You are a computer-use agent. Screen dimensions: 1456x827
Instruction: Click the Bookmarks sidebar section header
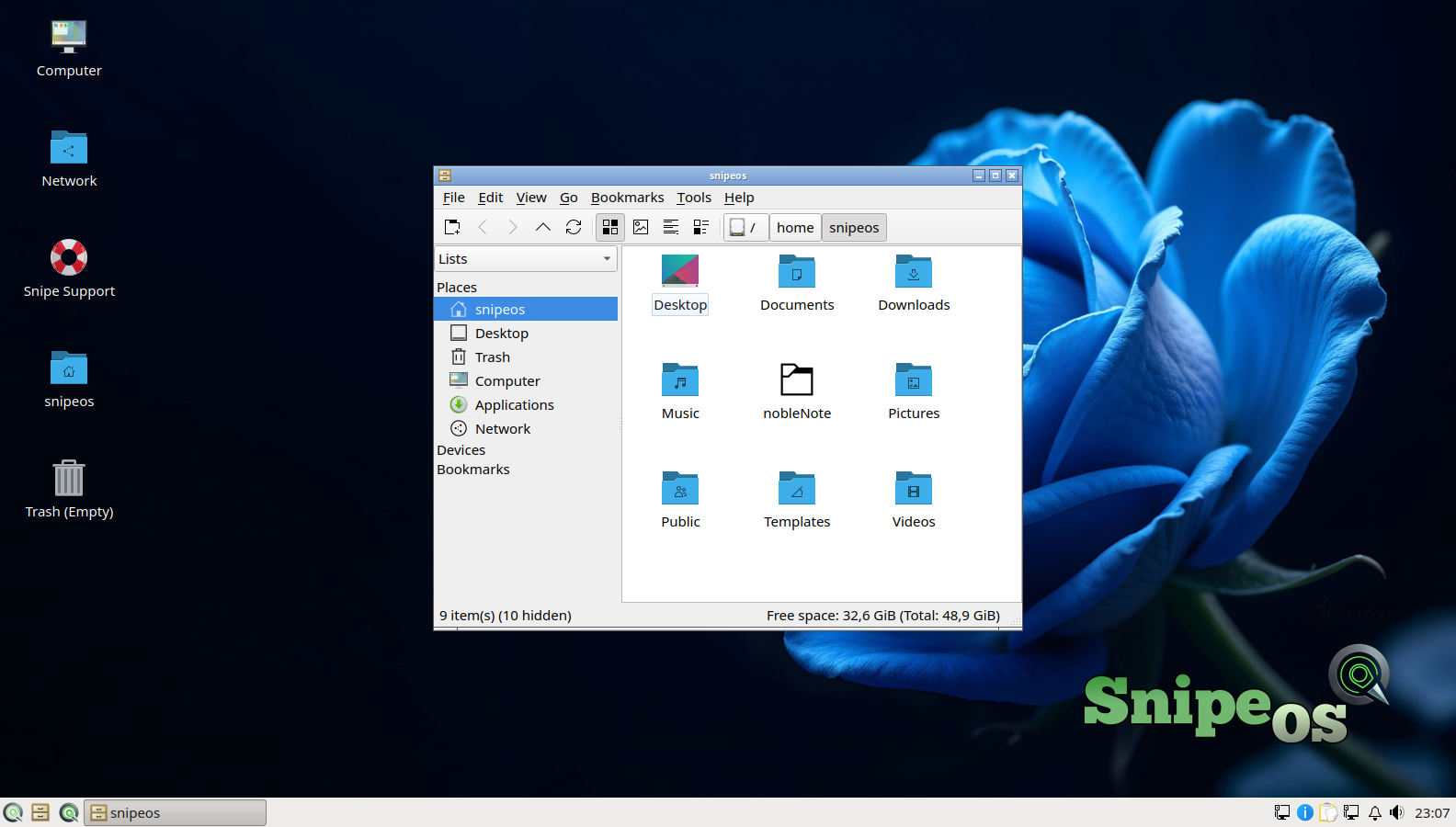point(473,470)
